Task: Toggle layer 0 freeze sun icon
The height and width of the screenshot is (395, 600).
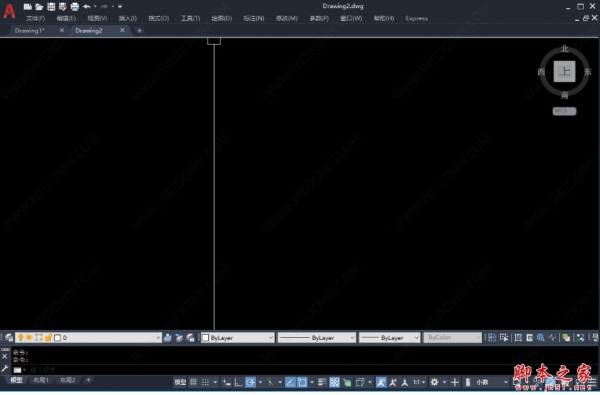Action: [x=29, y=338]
